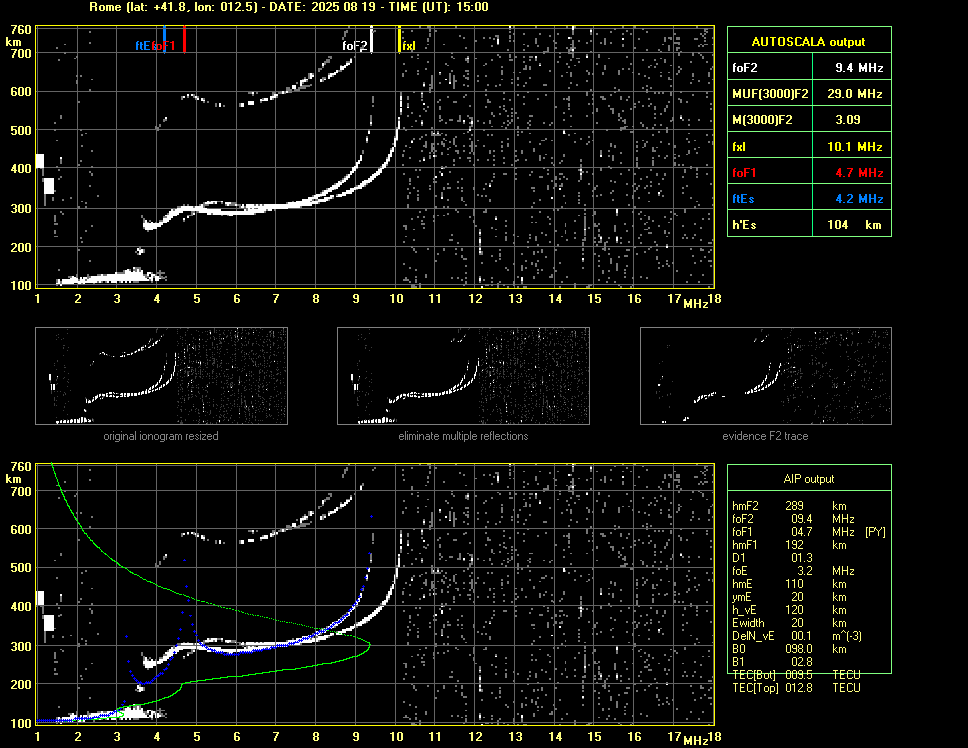
Task: Select the M(3000)F2 value 3.09
Action: pyautogui.click(x=848, y=120)
